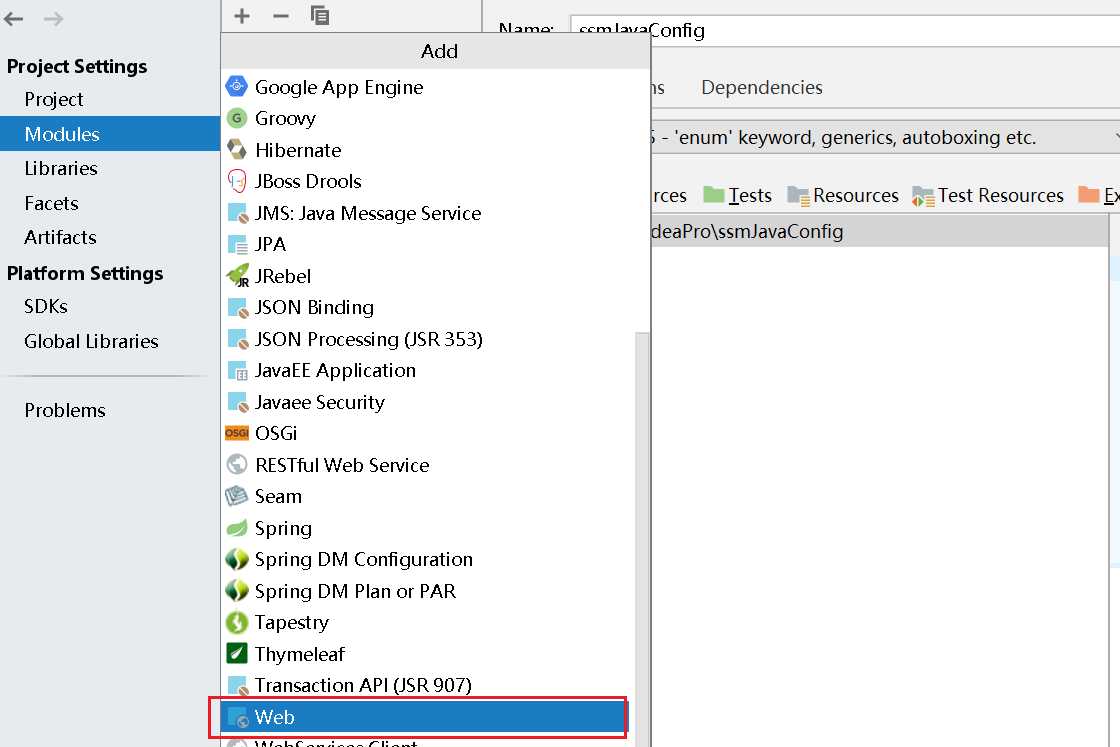Screen dimensions: 1120x747
Task: Click the JPA icon
Action: point(237,244)
